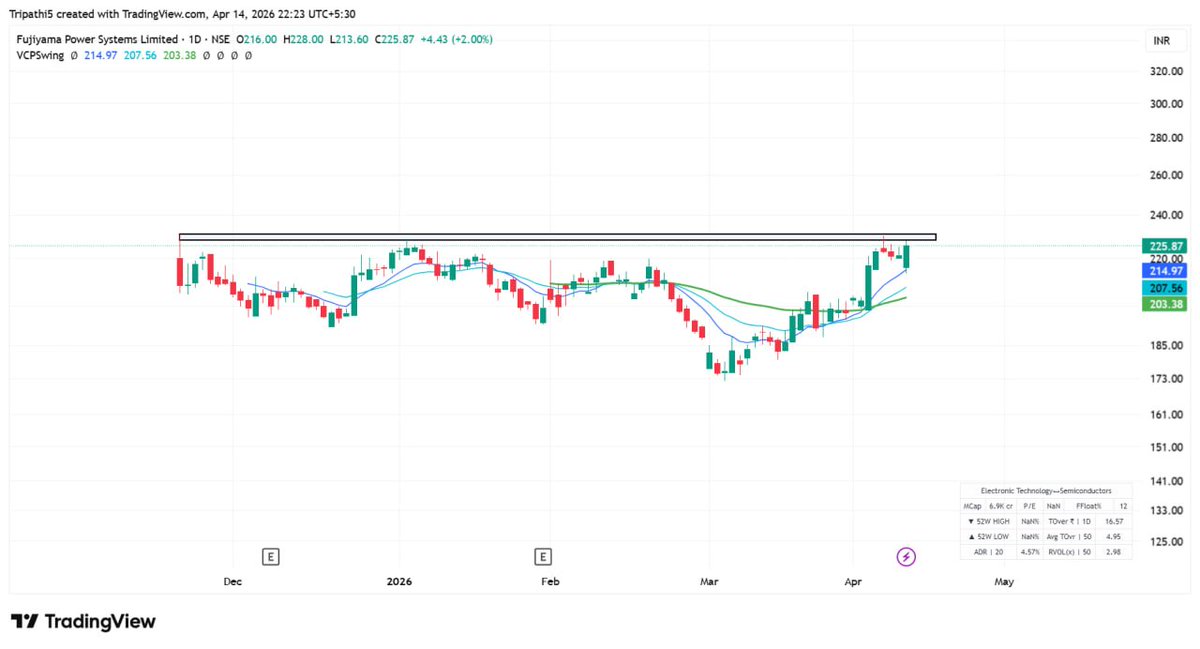Viewport: 1200px width, 649px height.
Task: Click the purple lightning event icon
Action: click(906, 556)
